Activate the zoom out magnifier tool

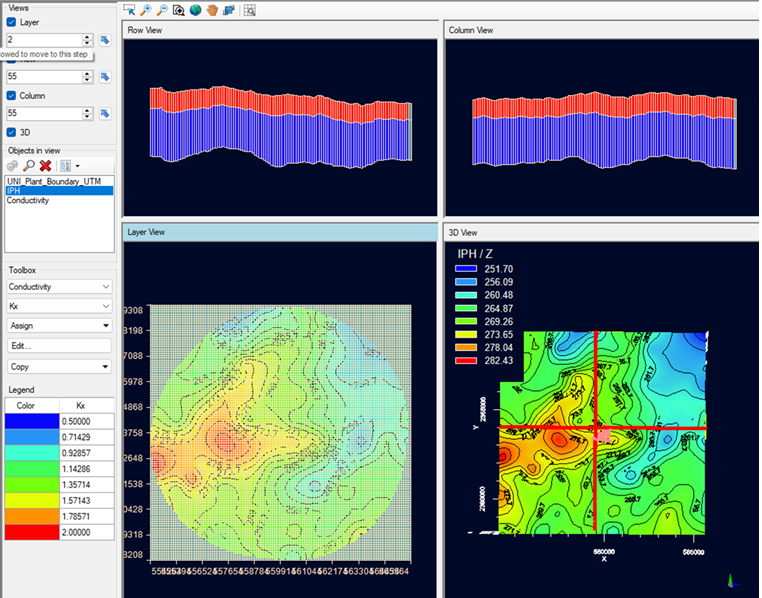pos(162,10)
